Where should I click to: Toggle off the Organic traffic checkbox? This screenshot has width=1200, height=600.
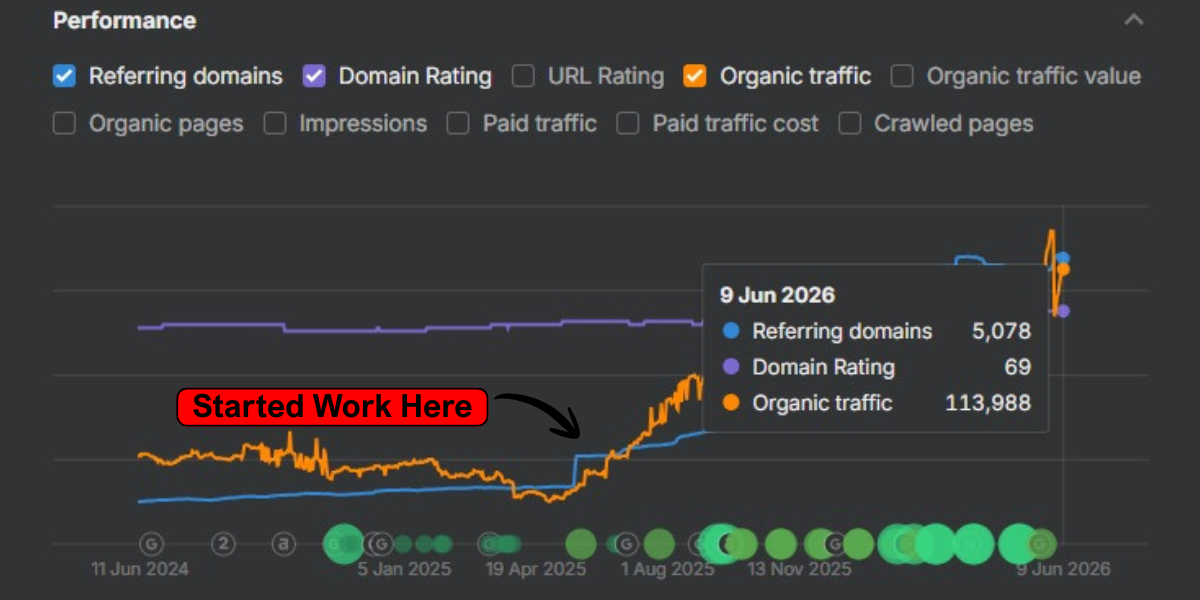pyautogui.click(x=695, y=76)
